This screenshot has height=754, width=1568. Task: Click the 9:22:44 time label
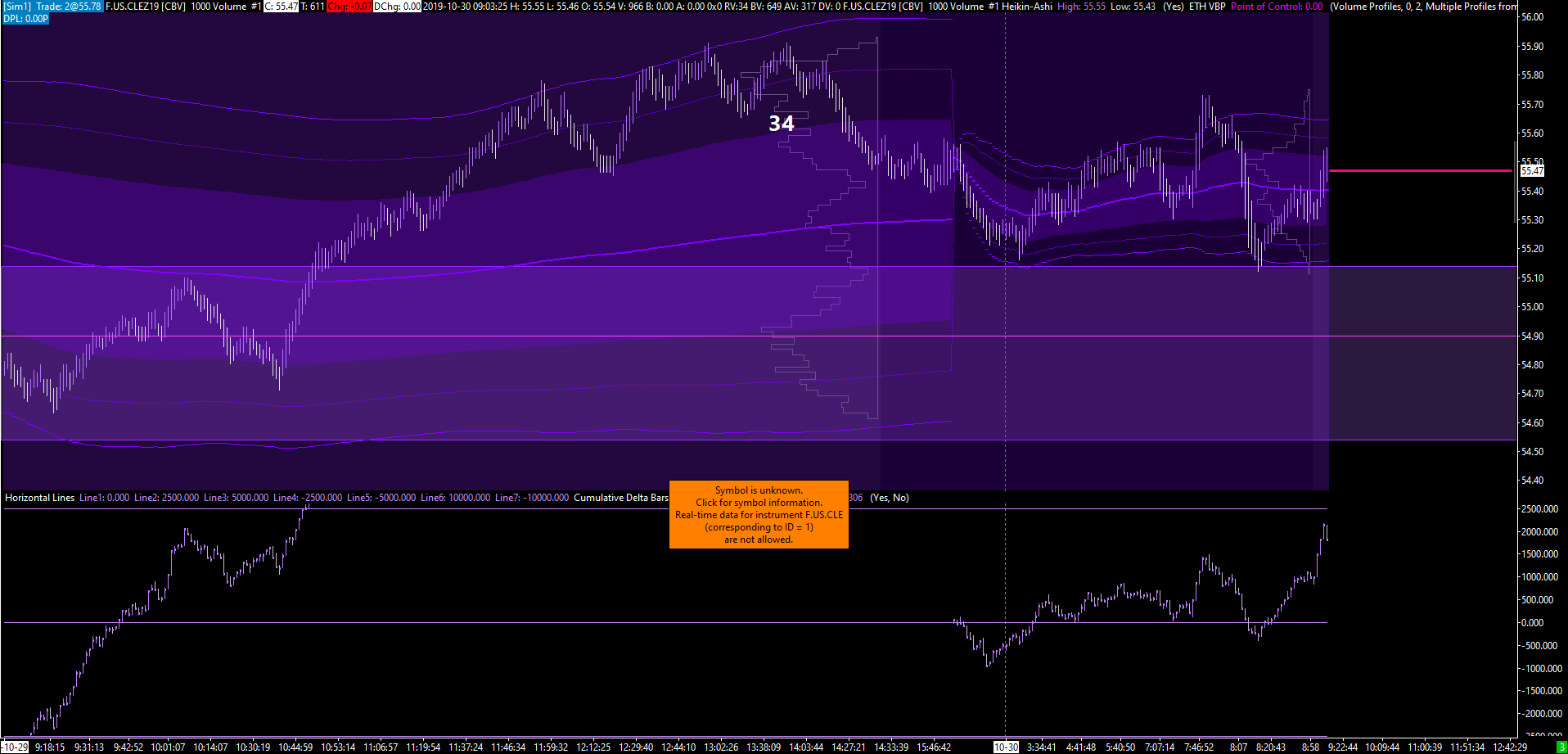click(1342, 747)
